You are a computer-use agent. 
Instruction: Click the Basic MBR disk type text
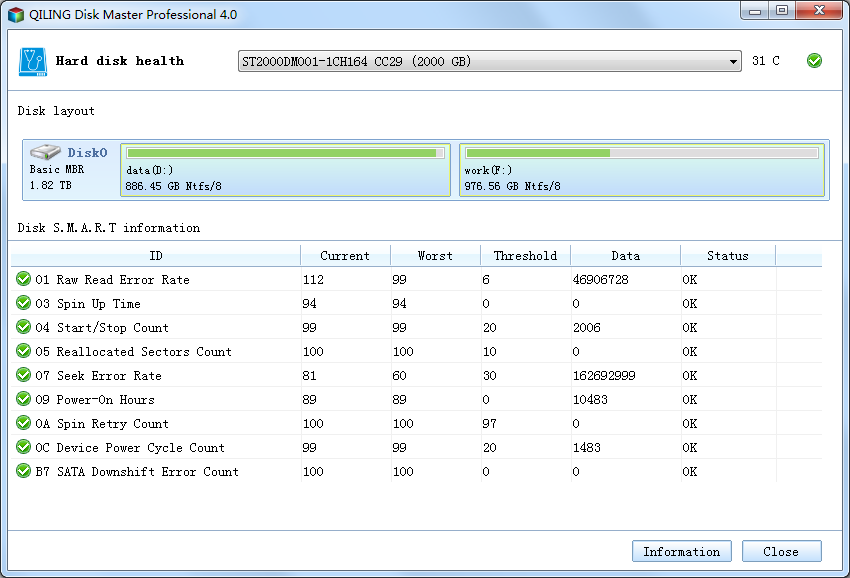pyautogui.click(x=56, y=169)
